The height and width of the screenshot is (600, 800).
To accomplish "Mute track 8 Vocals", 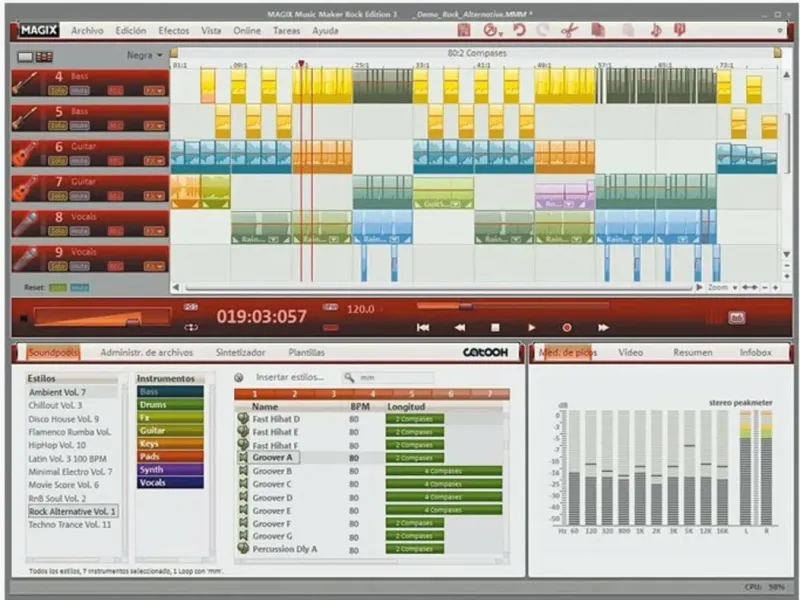I will pyautogui.click(x=80, y=231).
